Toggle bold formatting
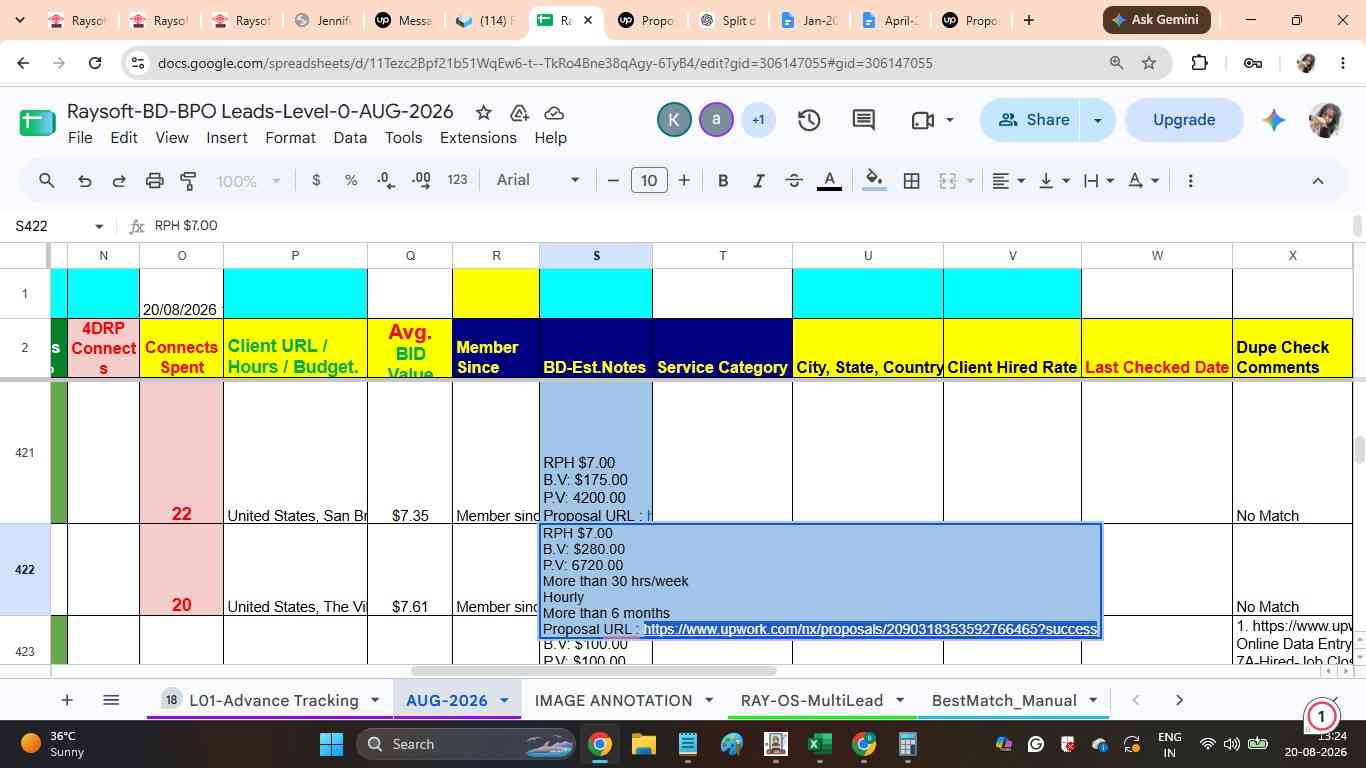The height and width of the screenshot is (768, 1366). point(723,181)
